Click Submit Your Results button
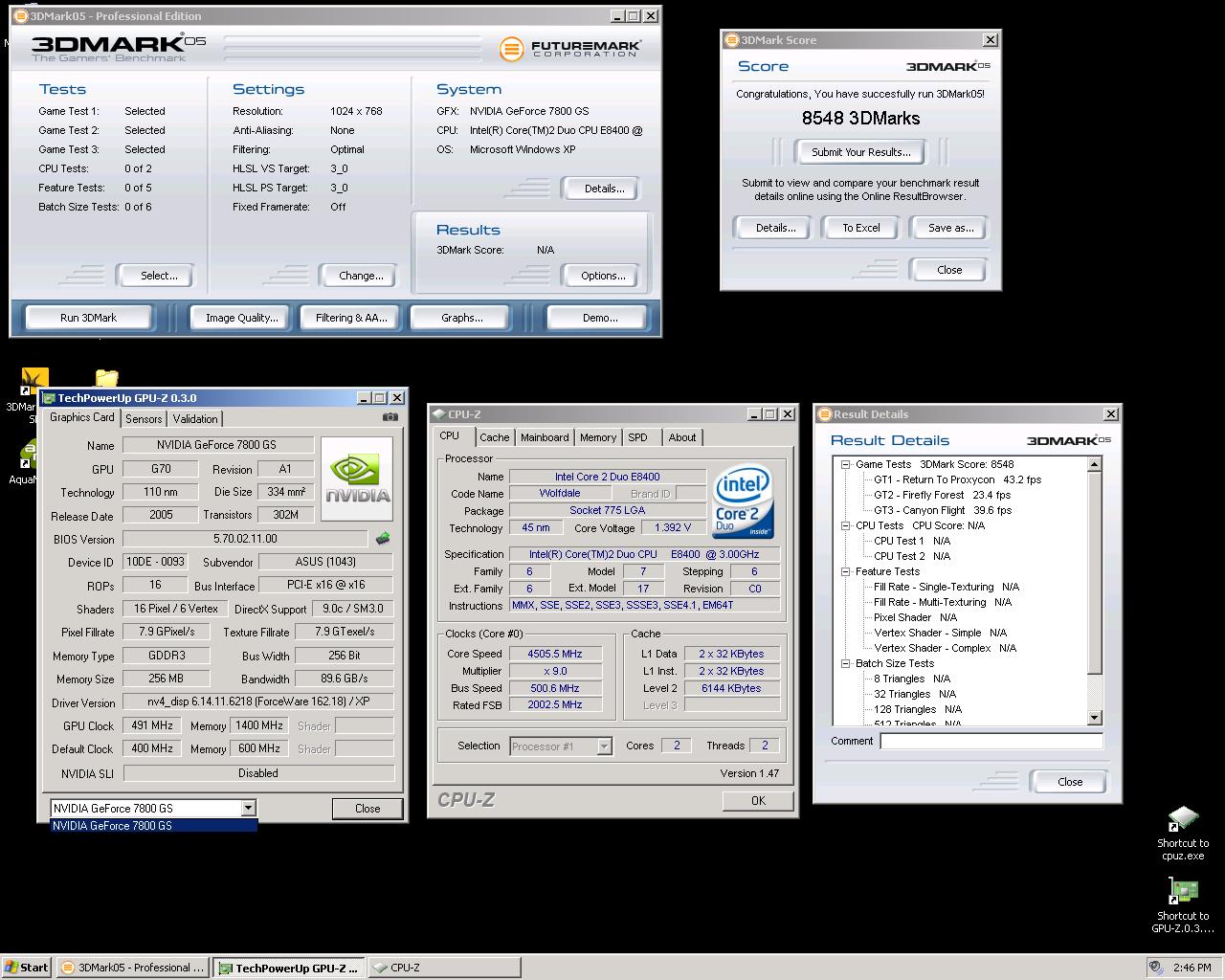The image size is (1225, 980). [x=860, y=152]
